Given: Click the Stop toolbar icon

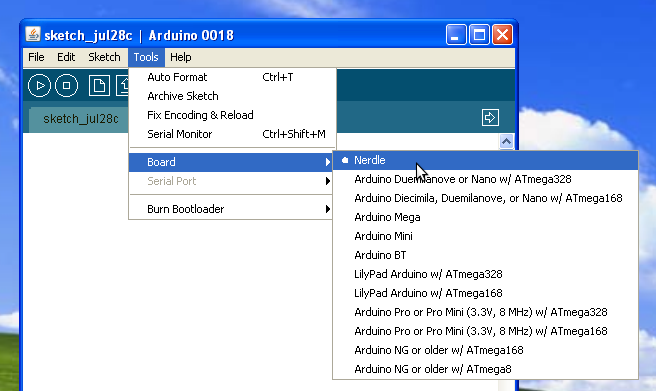Looking at the screenshot, I should [67, 85].
